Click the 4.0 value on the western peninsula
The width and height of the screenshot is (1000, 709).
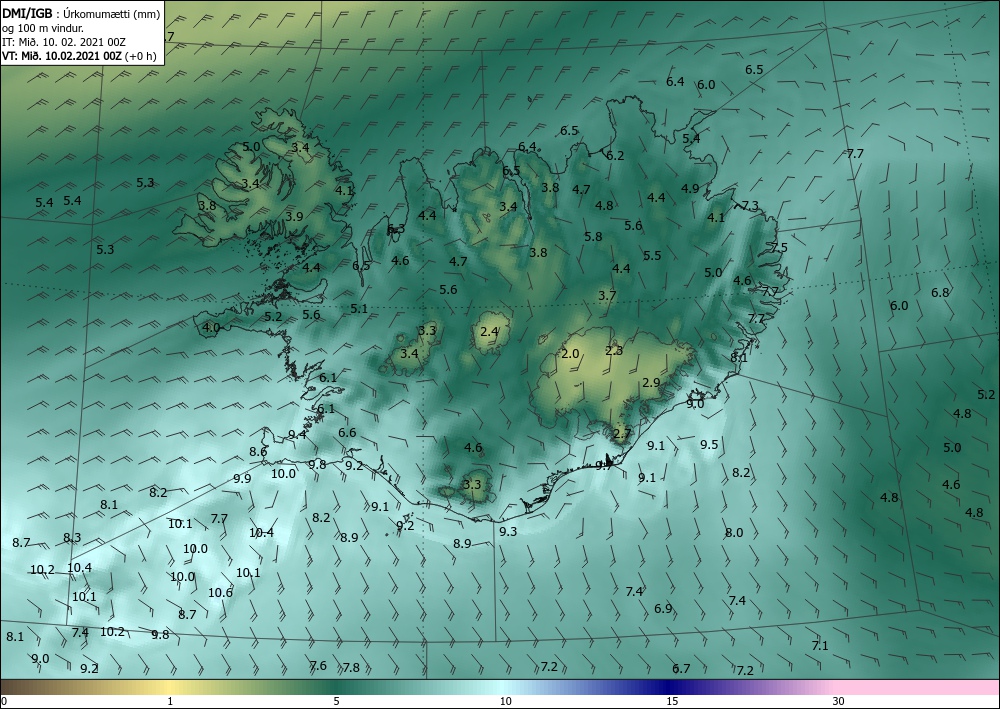[211, 328]
